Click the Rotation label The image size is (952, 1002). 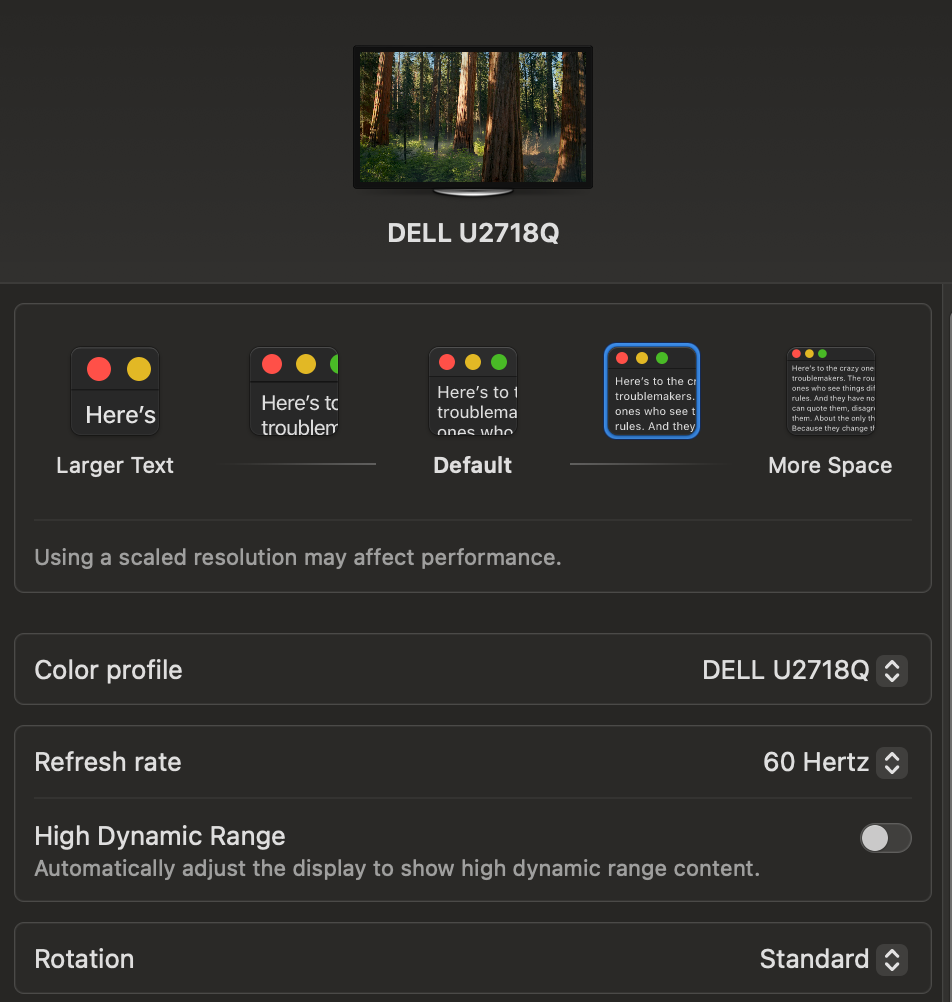tap(84, 959)
